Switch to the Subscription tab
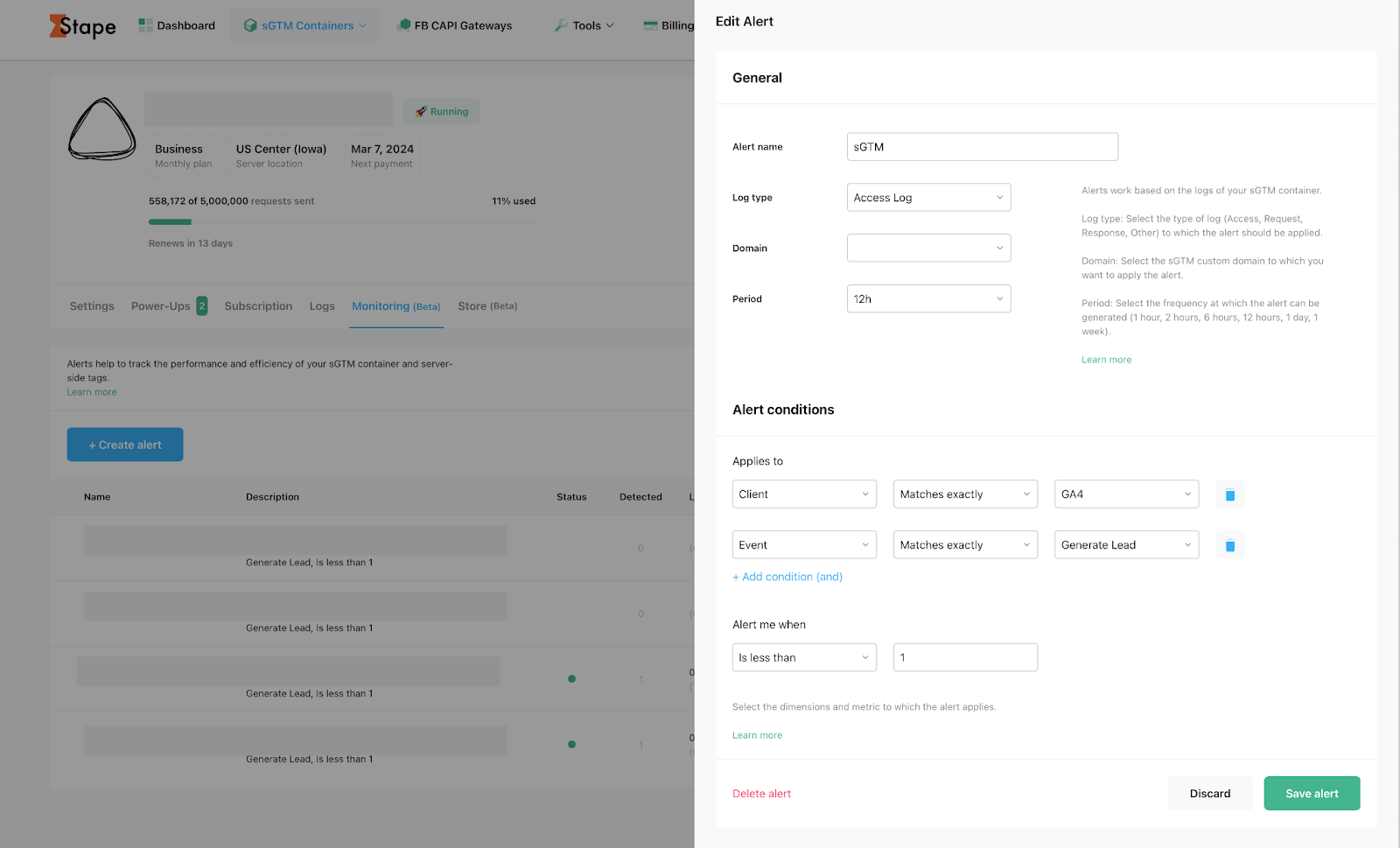The image size is (1400, 848). pos(258,306)
